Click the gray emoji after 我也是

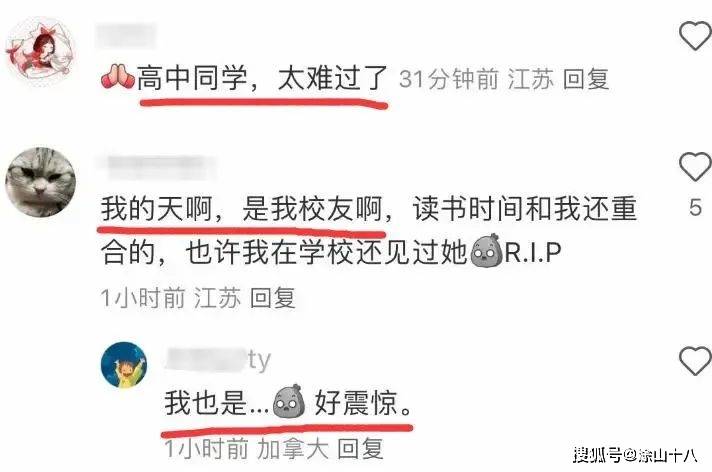click(288, 401)
